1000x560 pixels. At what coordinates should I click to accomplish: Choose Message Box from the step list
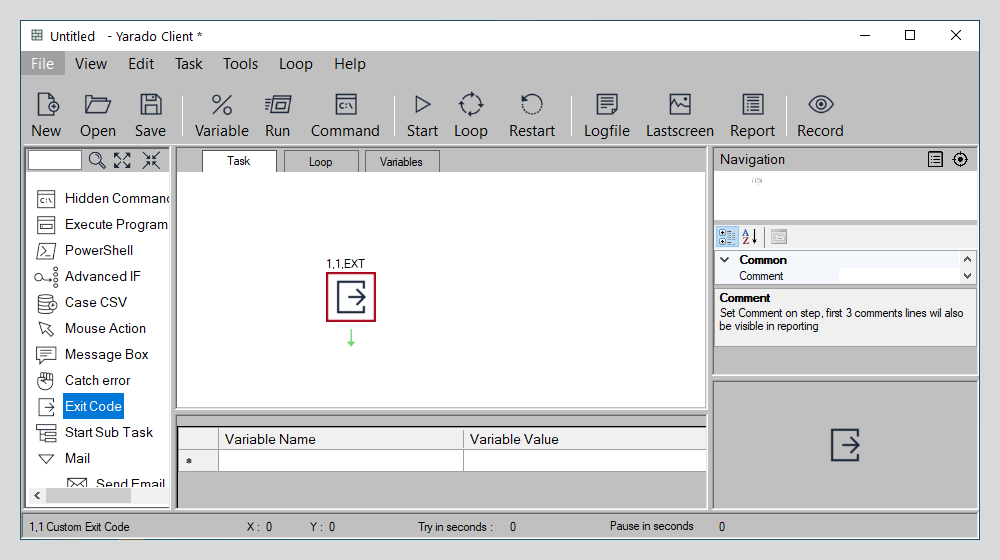click(x=106, y=354)
